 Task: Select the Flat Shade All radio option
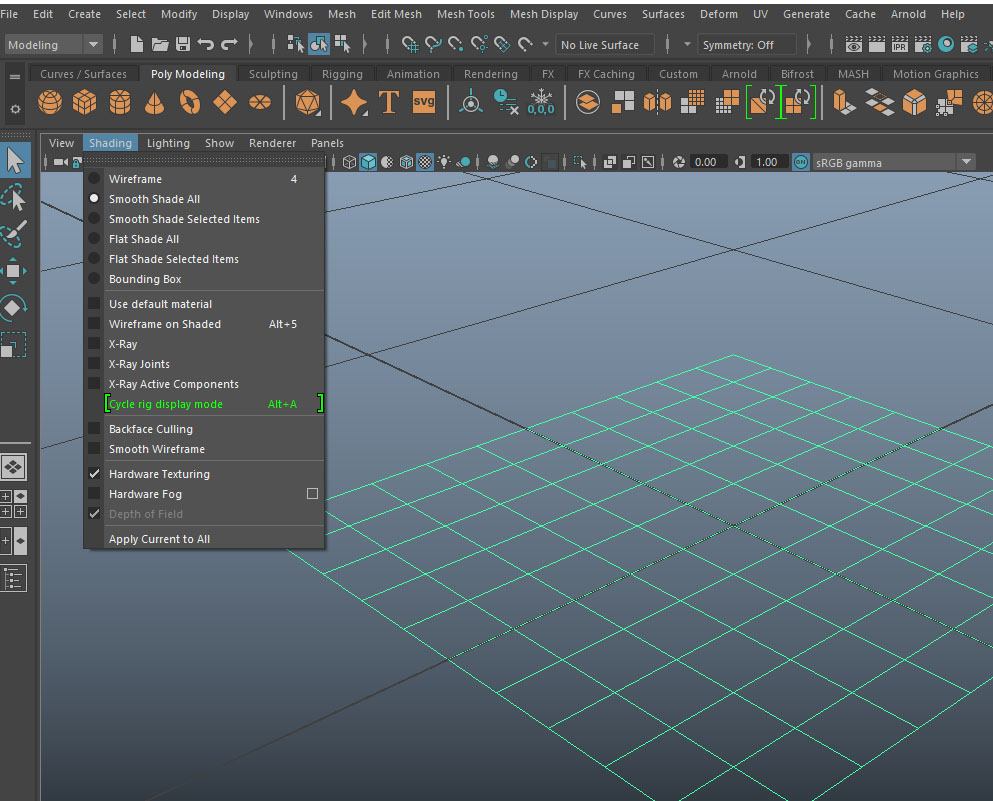click(94, 239)
